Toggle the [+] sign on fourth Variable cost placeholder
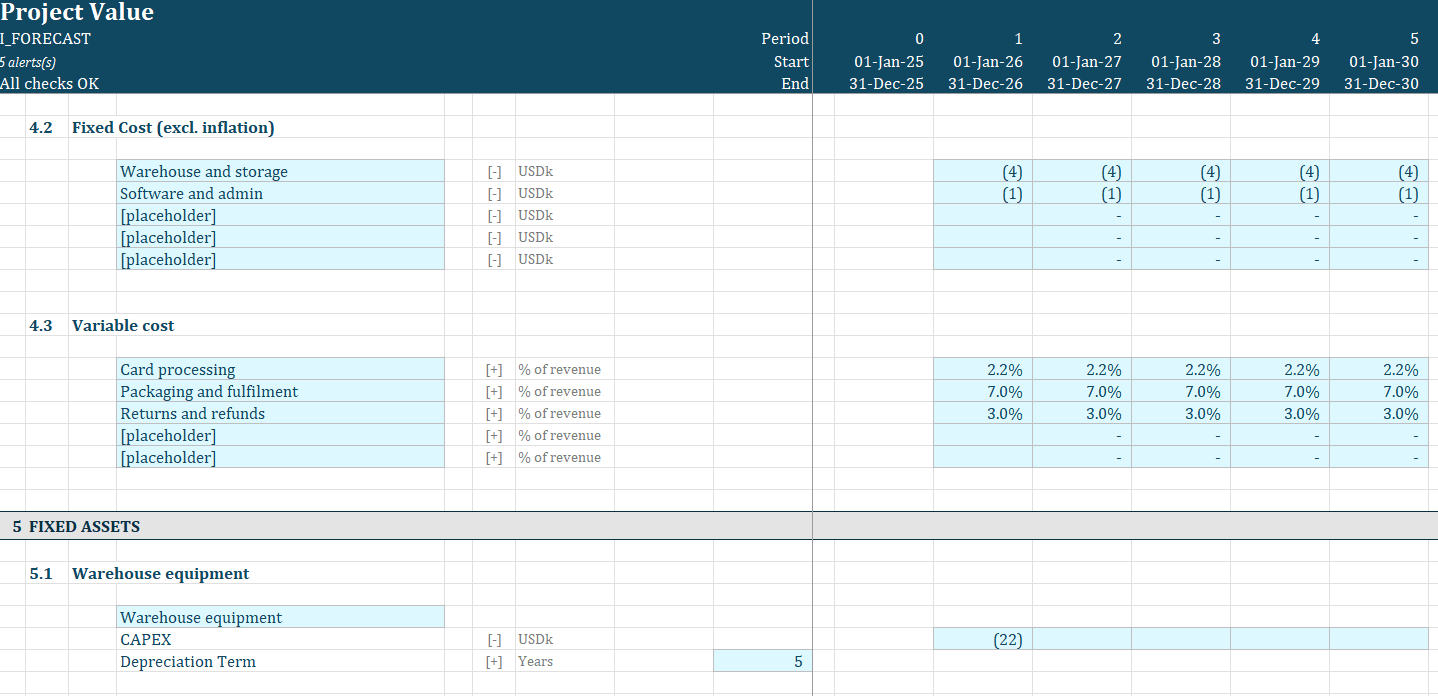This screenshot has height=696, width=1438. 494,435
